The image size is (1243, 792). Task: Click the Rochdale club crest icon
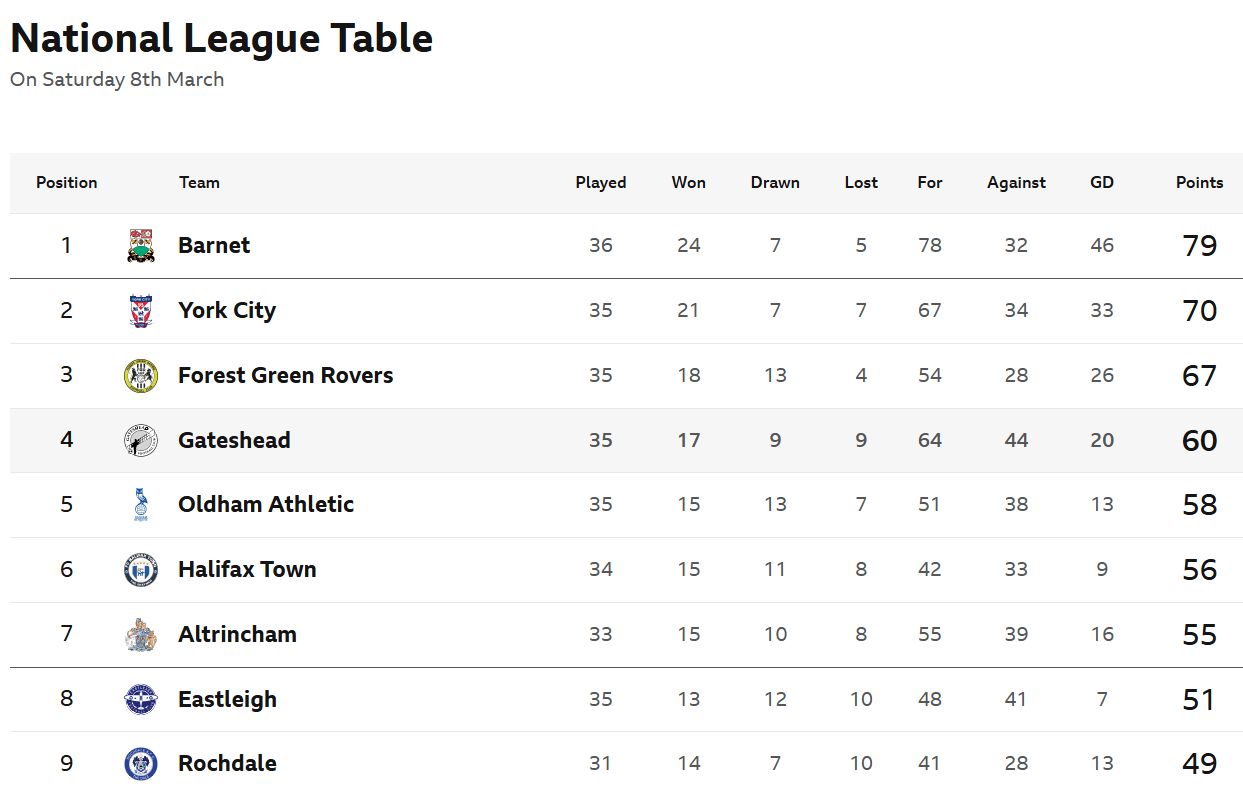141,764
